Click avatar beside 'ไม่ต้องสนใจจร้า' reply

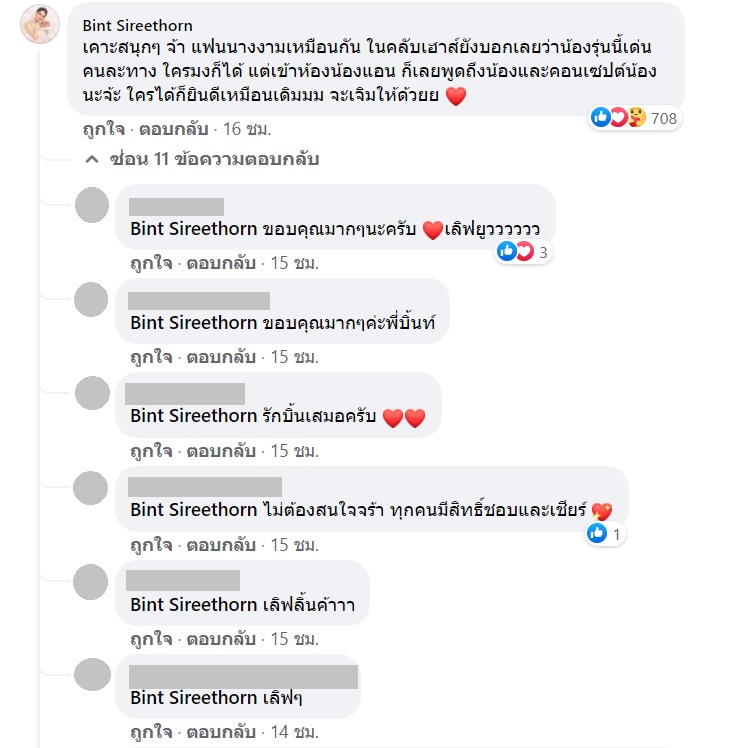[92, 488]
